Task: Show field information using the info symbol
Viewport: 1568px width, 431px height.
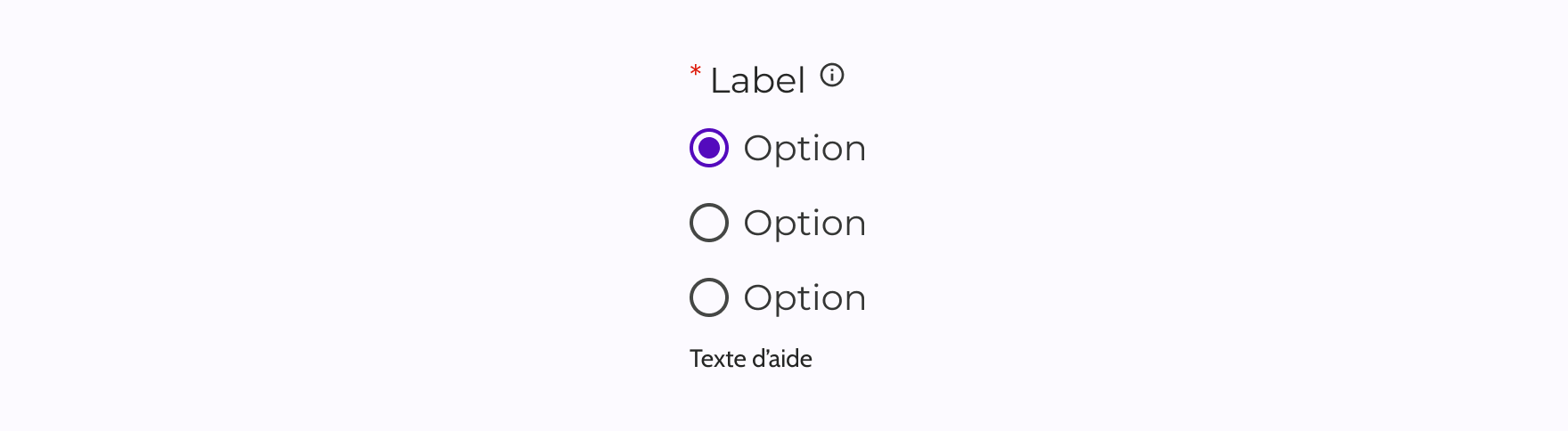Action: (831, 75)
